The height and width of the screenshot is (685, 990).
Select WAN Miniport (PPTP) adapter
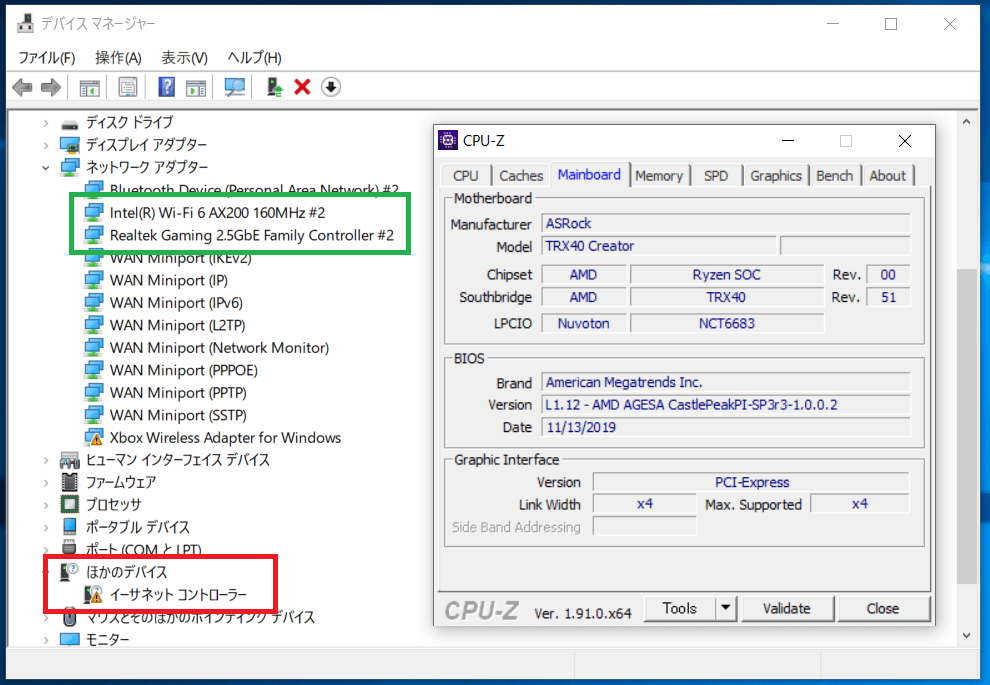pos(178,393)
